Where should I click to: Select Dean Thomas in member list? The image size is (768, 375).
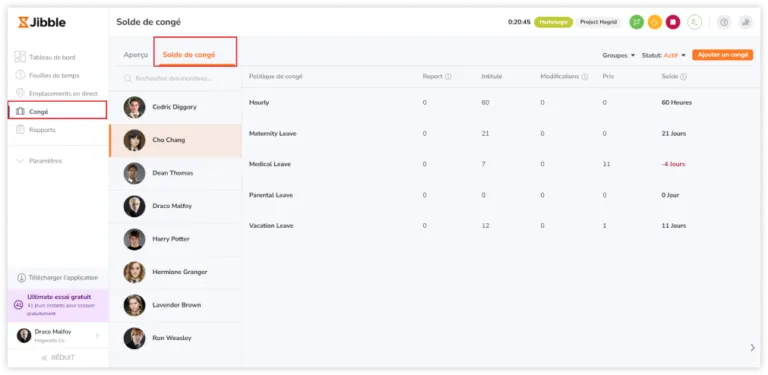pyautogui.click(x=175, y=173)
